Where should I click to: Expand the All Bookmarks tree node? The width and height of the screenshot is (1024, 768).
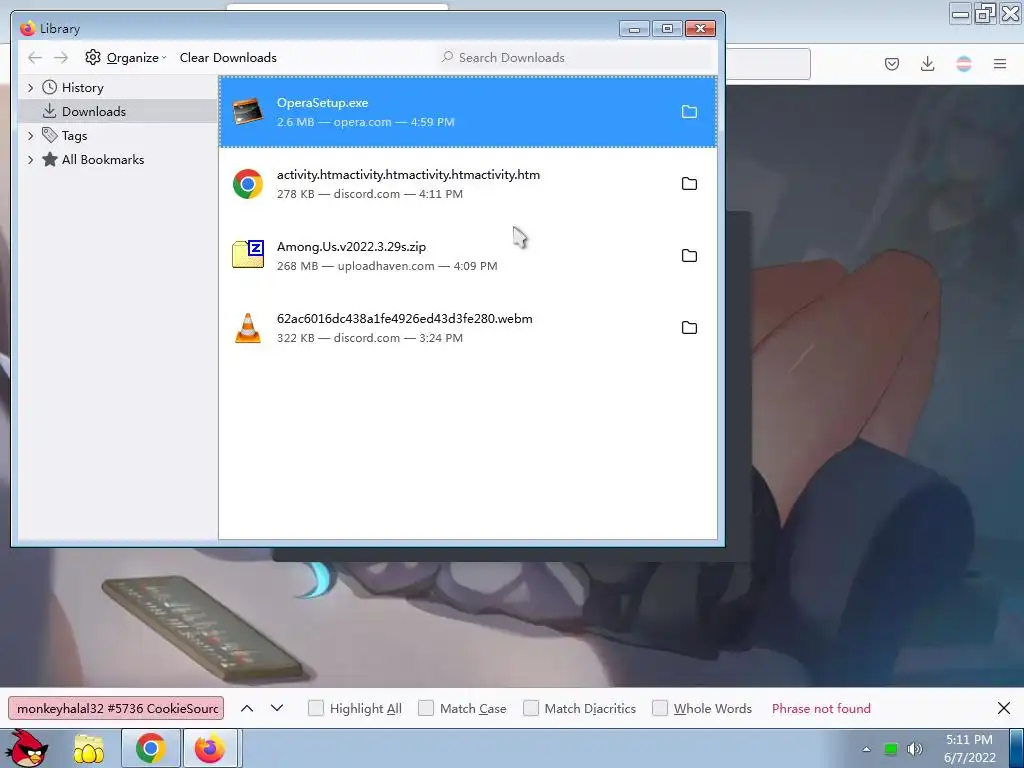pyautogui.click(x=30, y=159)
